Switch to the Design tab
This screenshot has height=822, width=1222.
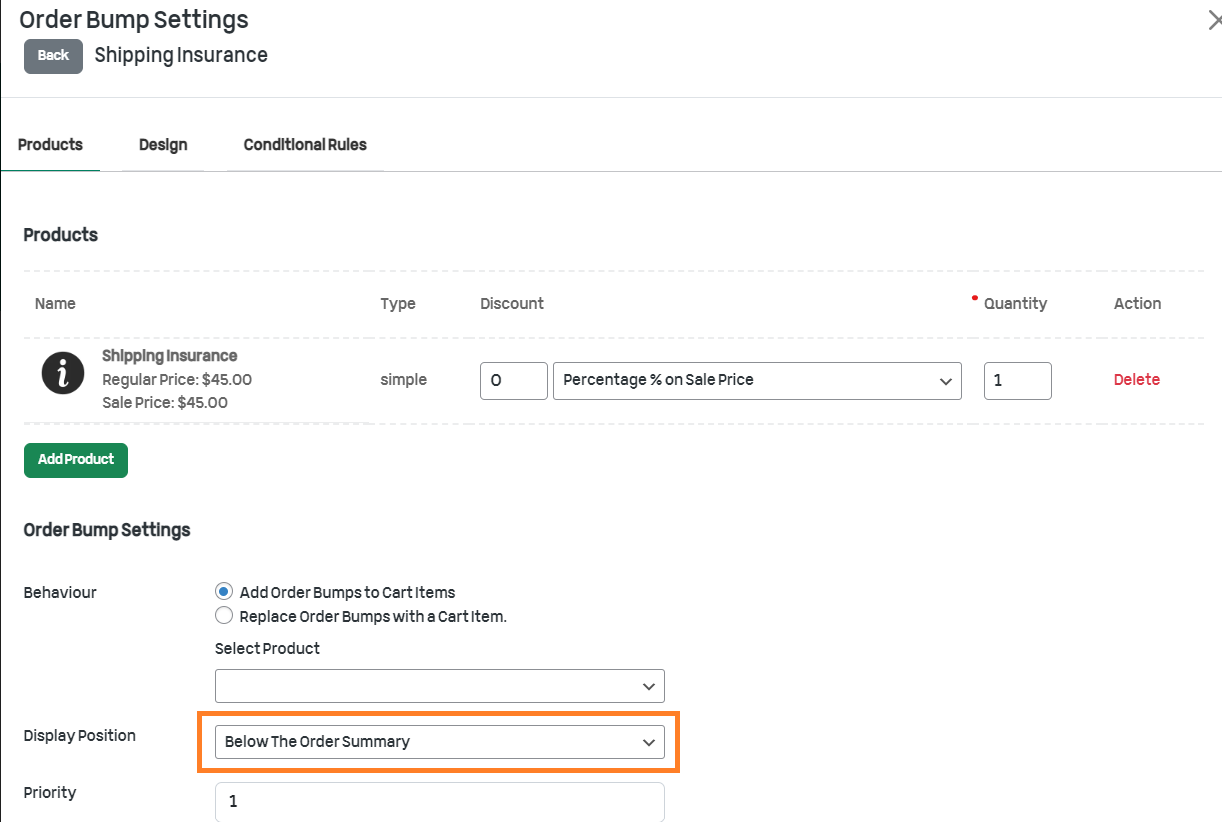point(163,145)
